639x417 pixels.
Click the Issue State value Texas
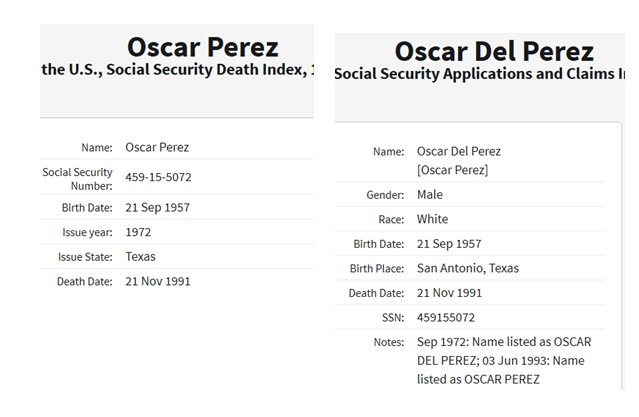point(141,256)
